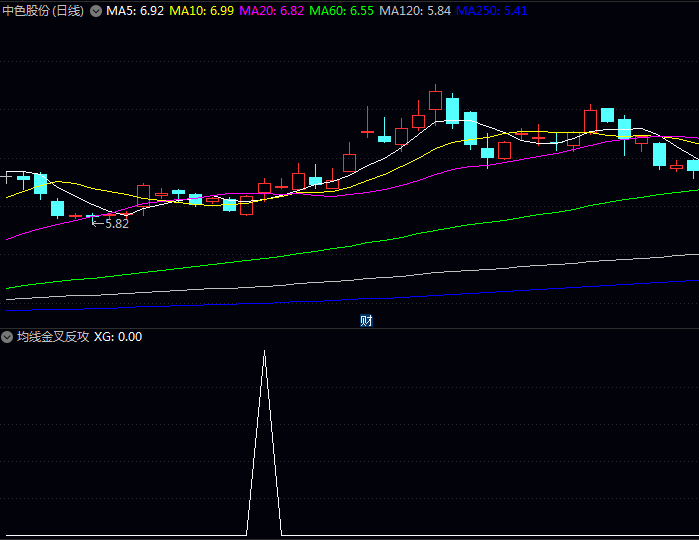This screenshot has width=699, height=540.
Task: Select the magenta MA20: 6.82 label
Action: pos(272,11)
